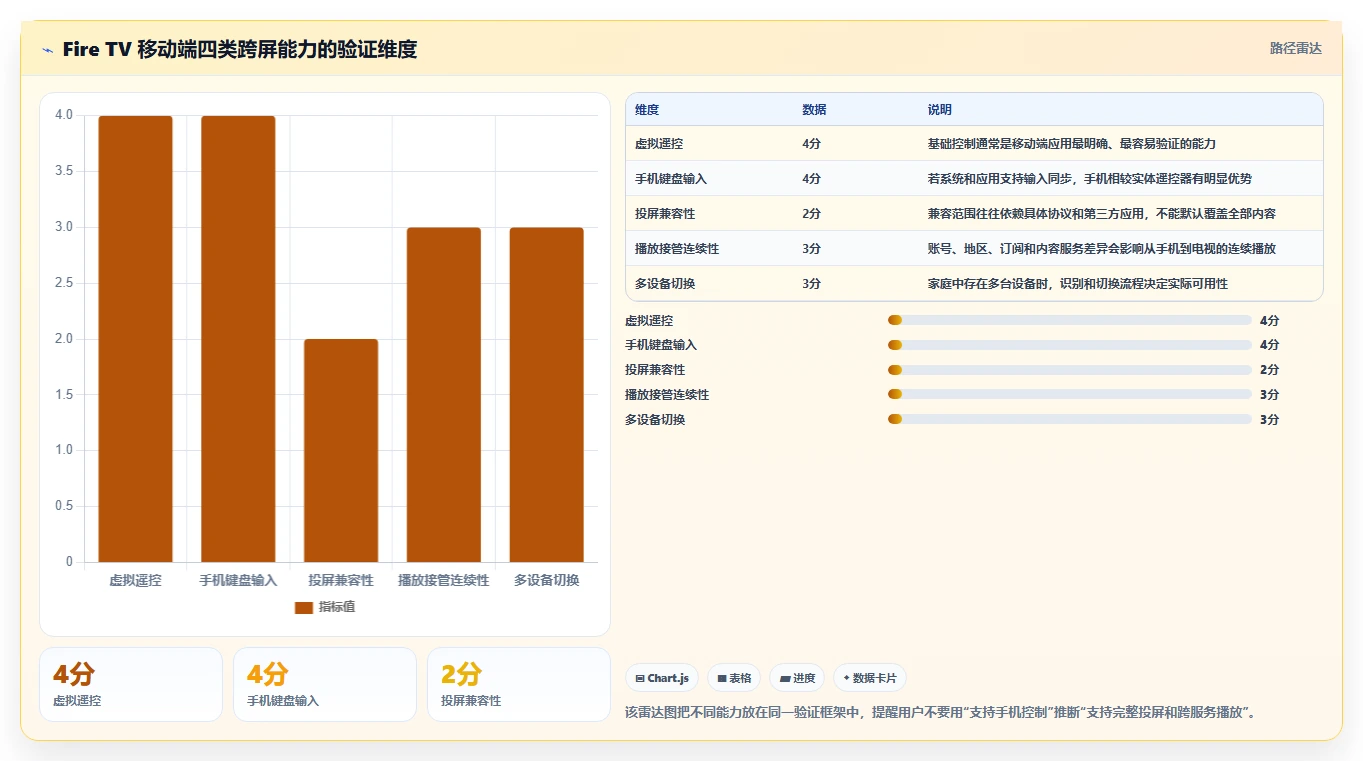The width and height of the screenshot is (1363, 761).
Task: Click the 虚拟遥控 bar in the chart
Action: coord(135,339)
